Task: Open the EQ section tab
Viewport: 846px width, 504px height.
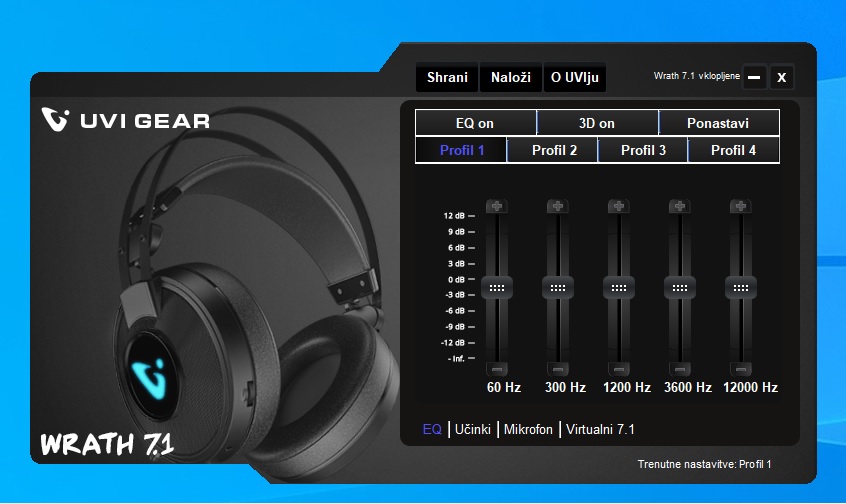Action: point(432,430)
